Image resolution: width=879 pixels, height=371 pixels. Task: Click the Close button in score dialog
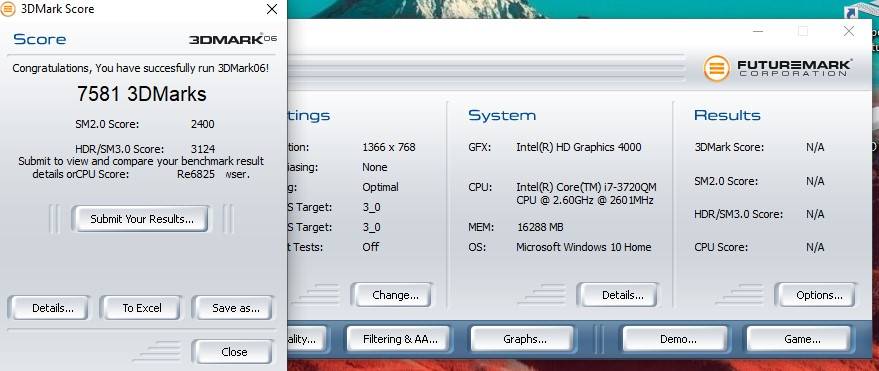point(234,352)
